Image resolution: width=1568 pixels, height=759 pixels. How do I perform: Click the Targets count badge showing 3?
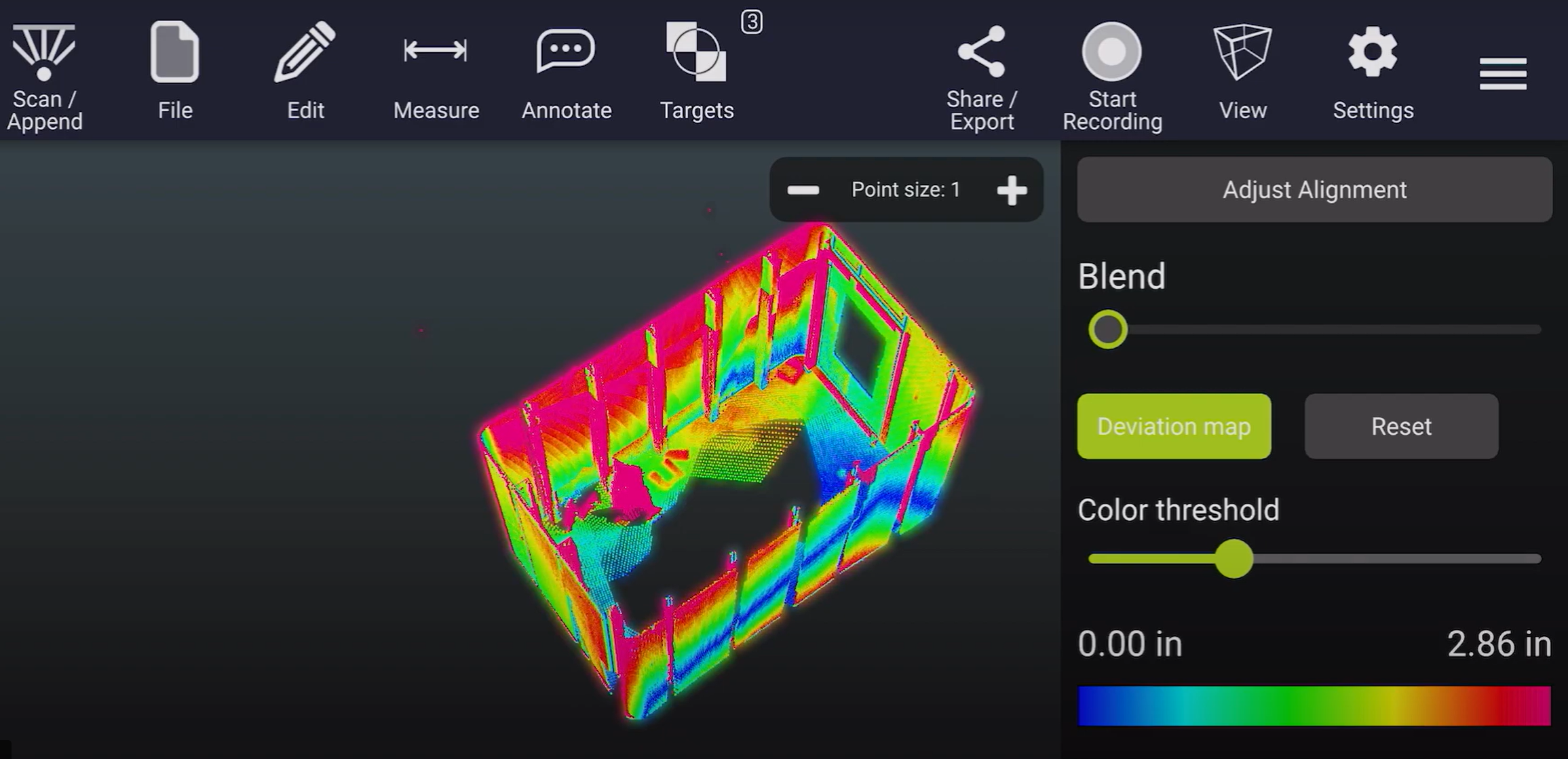pyautogui.click(x=751, y=22)
